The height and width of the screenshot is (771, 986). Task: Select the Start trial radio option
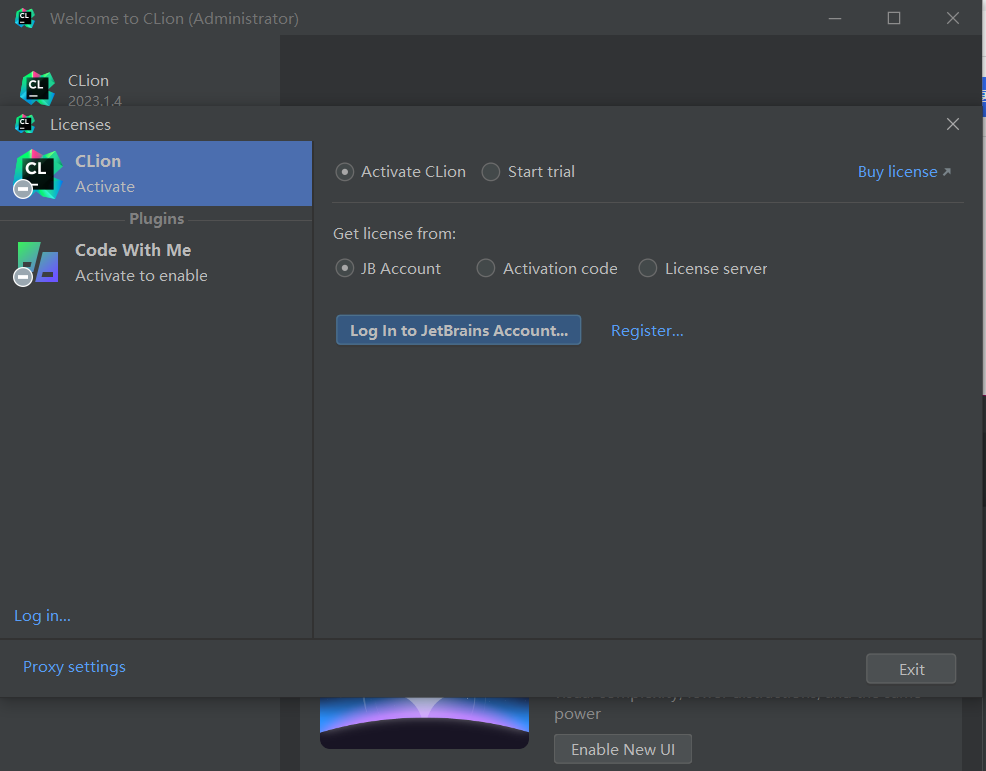491,172
